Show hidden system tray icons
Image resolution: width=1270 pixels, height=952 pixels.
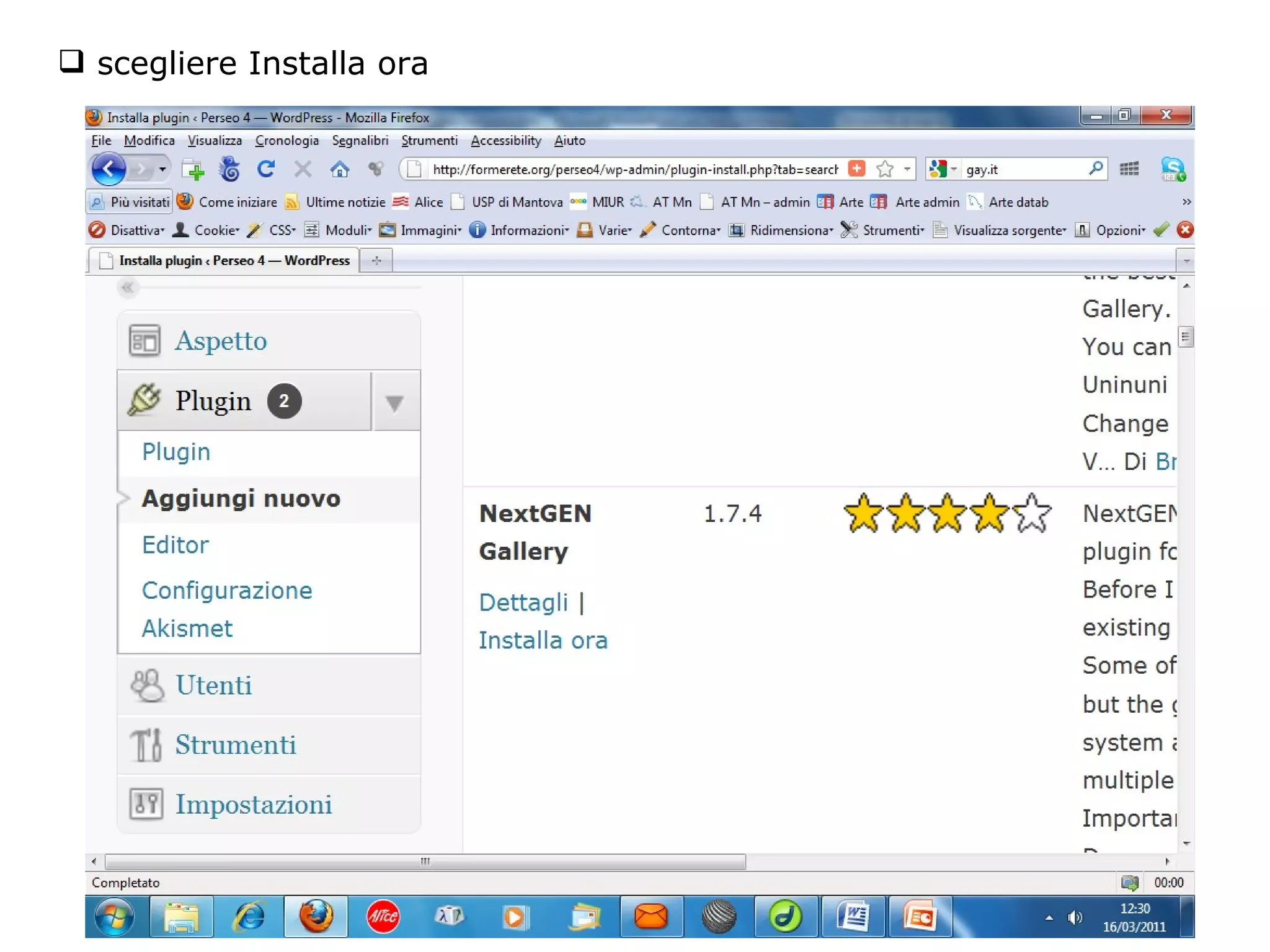pos(1049,918)
